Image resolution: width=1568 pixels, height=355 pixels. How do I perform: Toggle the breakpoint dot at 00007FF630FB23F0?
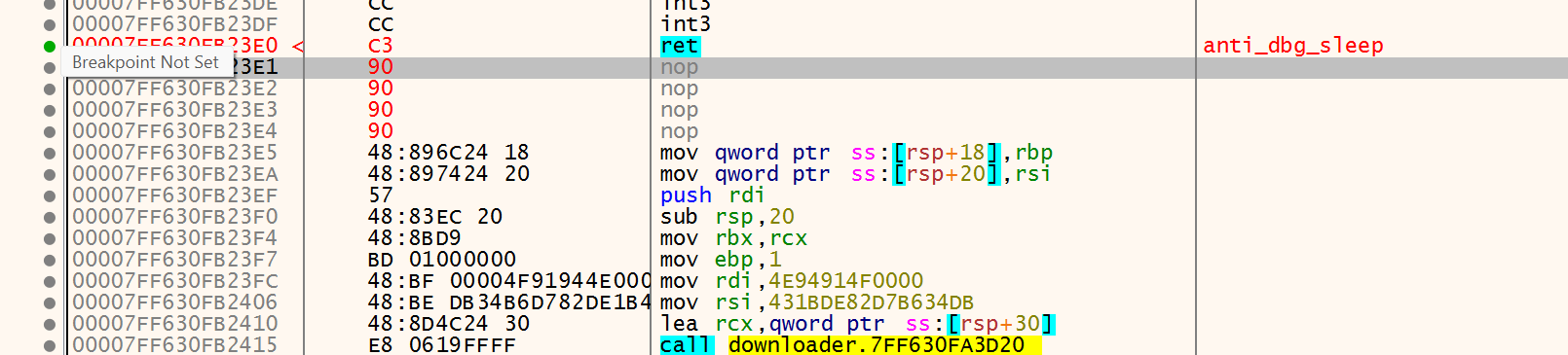[50, 217]
